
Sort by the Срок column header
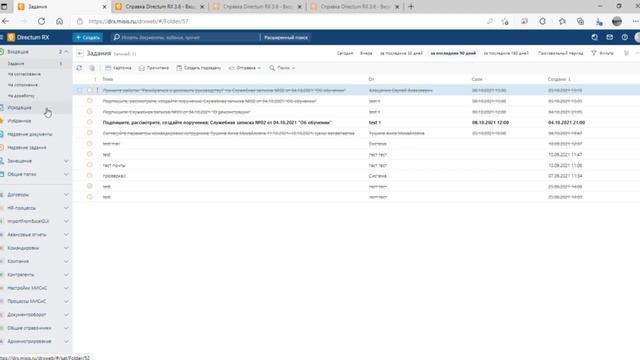pos(477,79)
